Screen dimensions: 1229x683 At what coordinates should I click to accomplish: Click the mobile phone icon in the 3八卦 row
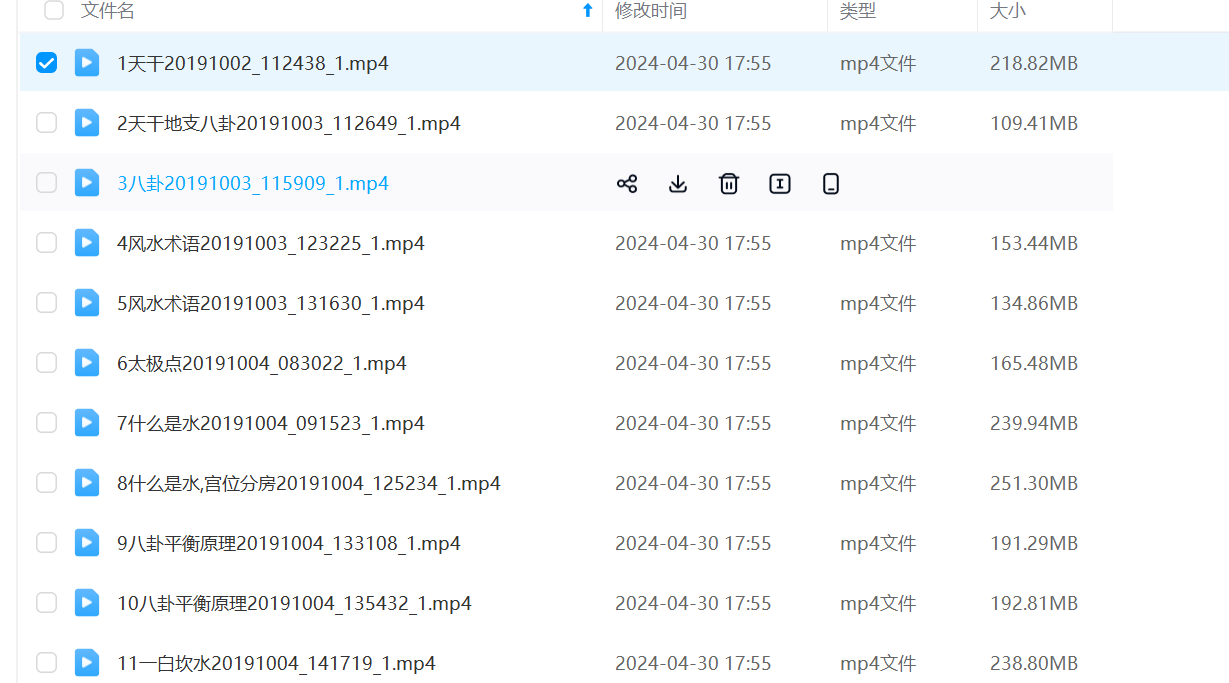tap(831, 183)
